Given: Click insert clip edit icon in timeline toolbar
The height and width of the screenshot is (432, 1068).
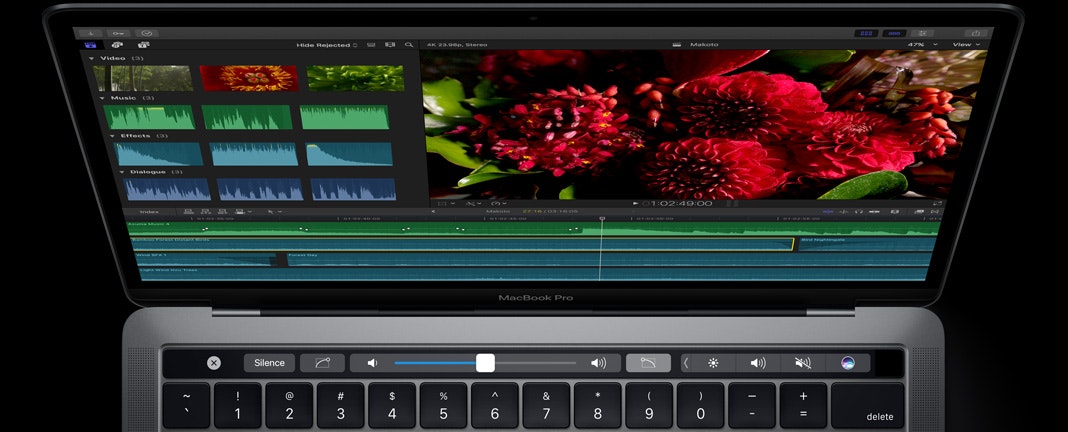Looking at the screenshot, I should pos(204,212).
